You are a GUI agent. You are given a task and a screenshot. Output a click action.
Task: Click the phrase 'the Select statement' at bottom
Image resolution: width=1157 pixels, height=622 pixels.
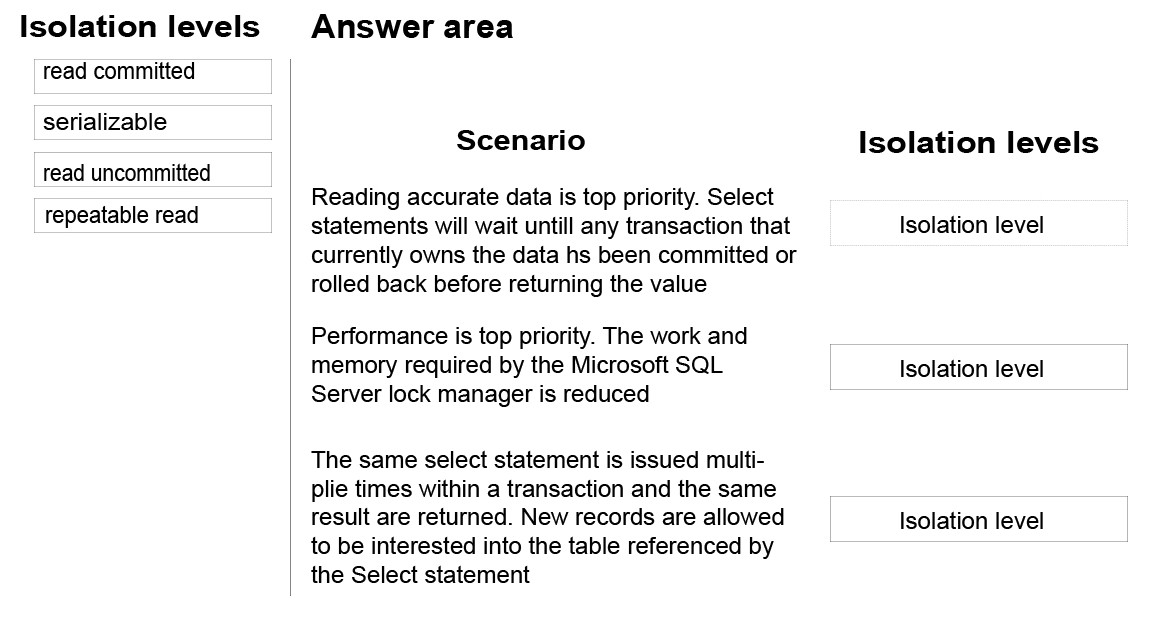[x=420, y=575]
